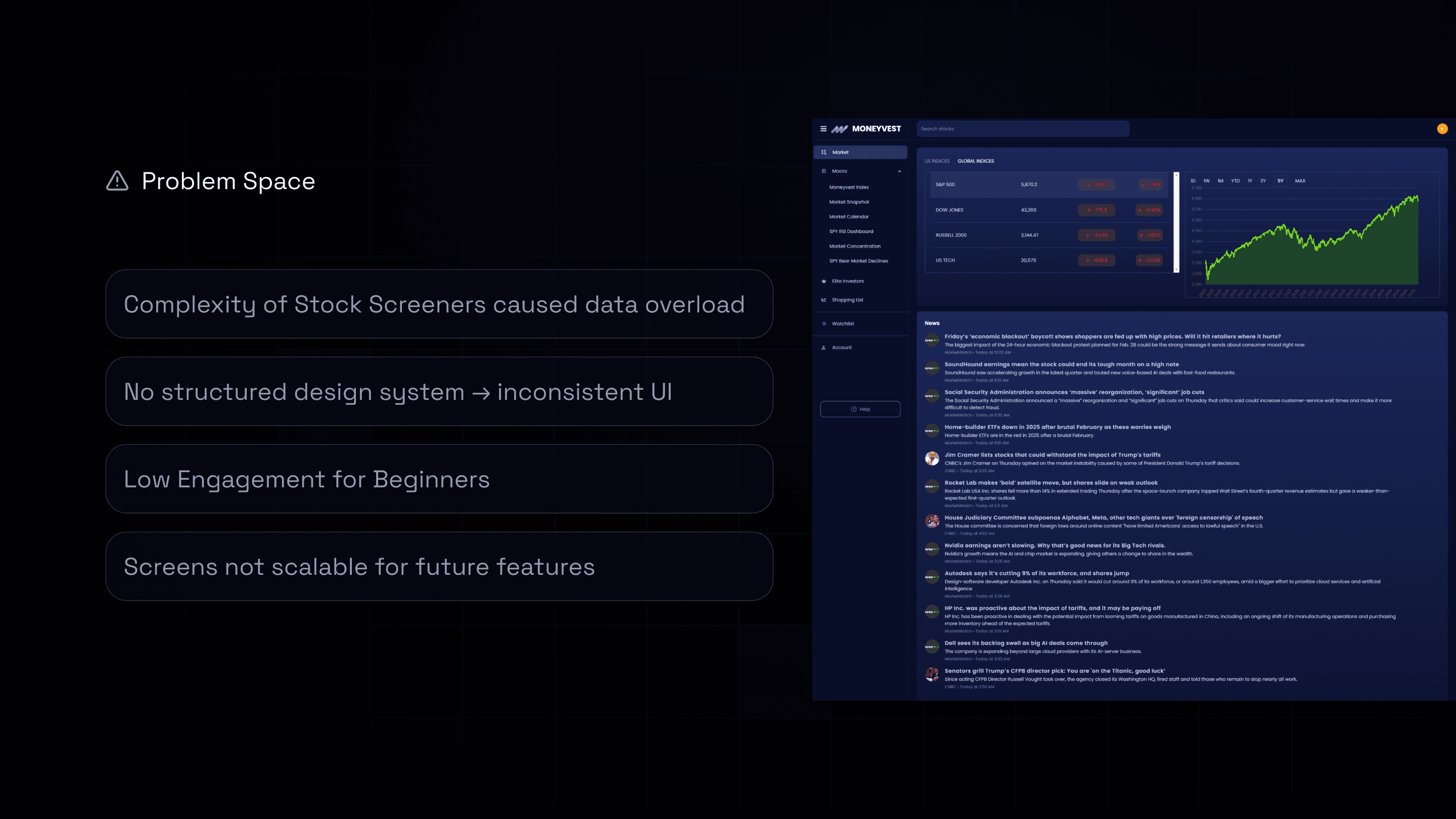Click the Account person icon
Screen dimensions: 1456x819
(824, 347)
